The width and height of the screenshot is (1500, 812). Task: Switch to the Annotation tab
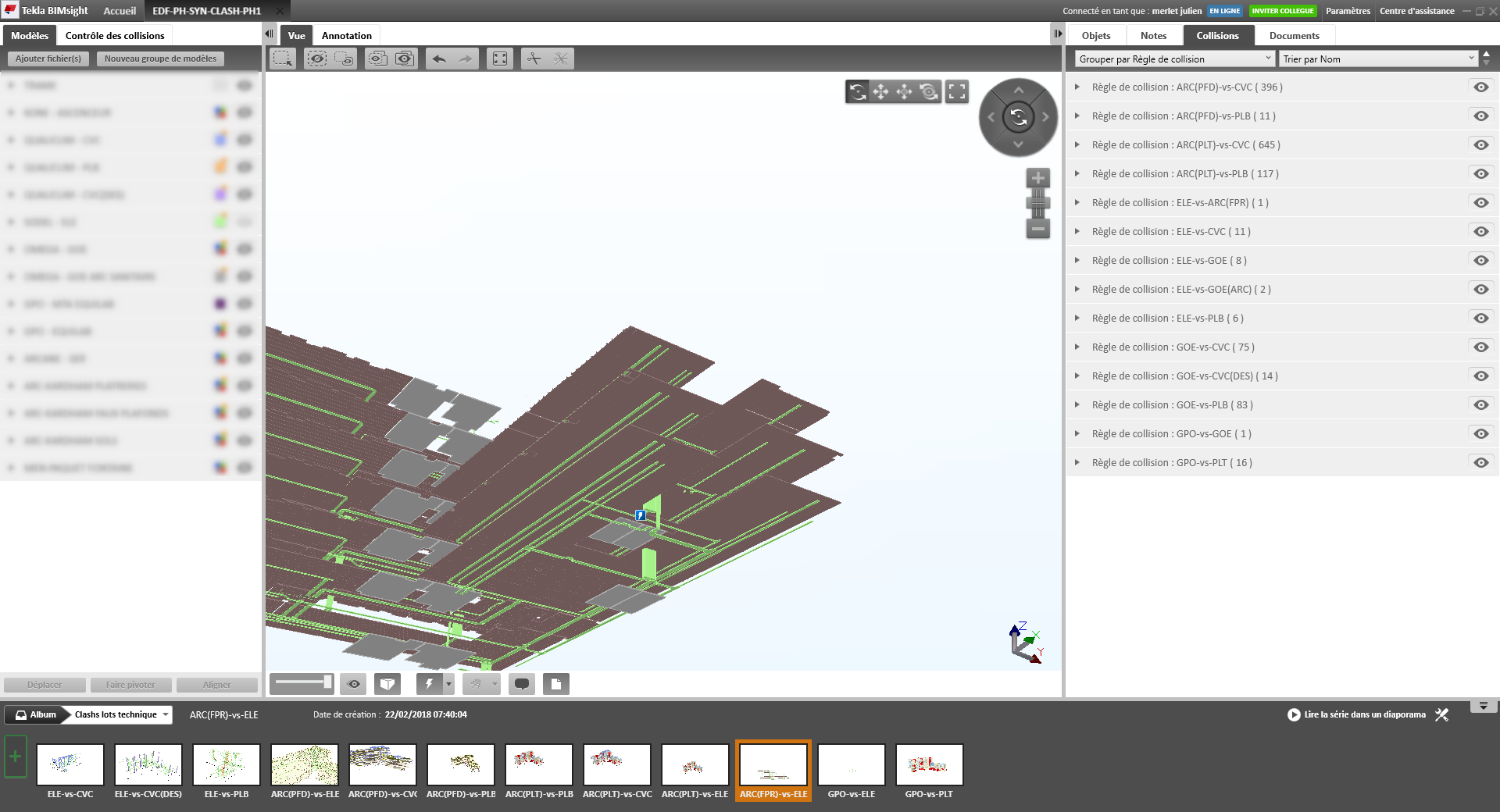point(346,36)
